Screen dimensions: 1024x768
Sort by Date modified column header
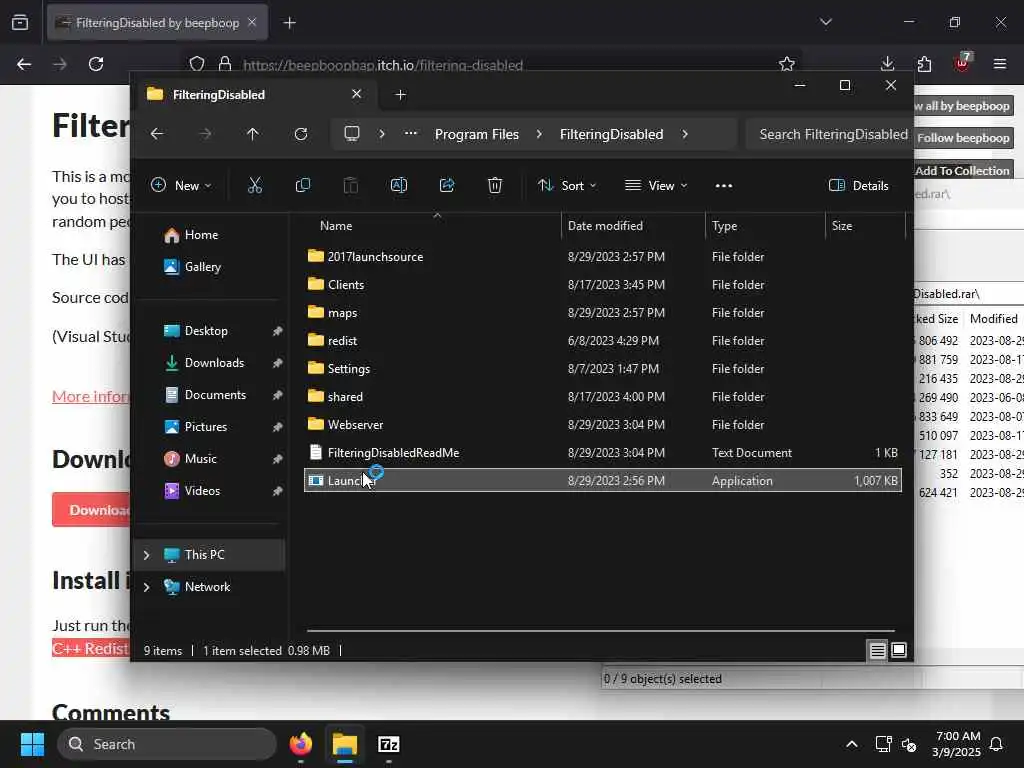click(x=605, y=225)
